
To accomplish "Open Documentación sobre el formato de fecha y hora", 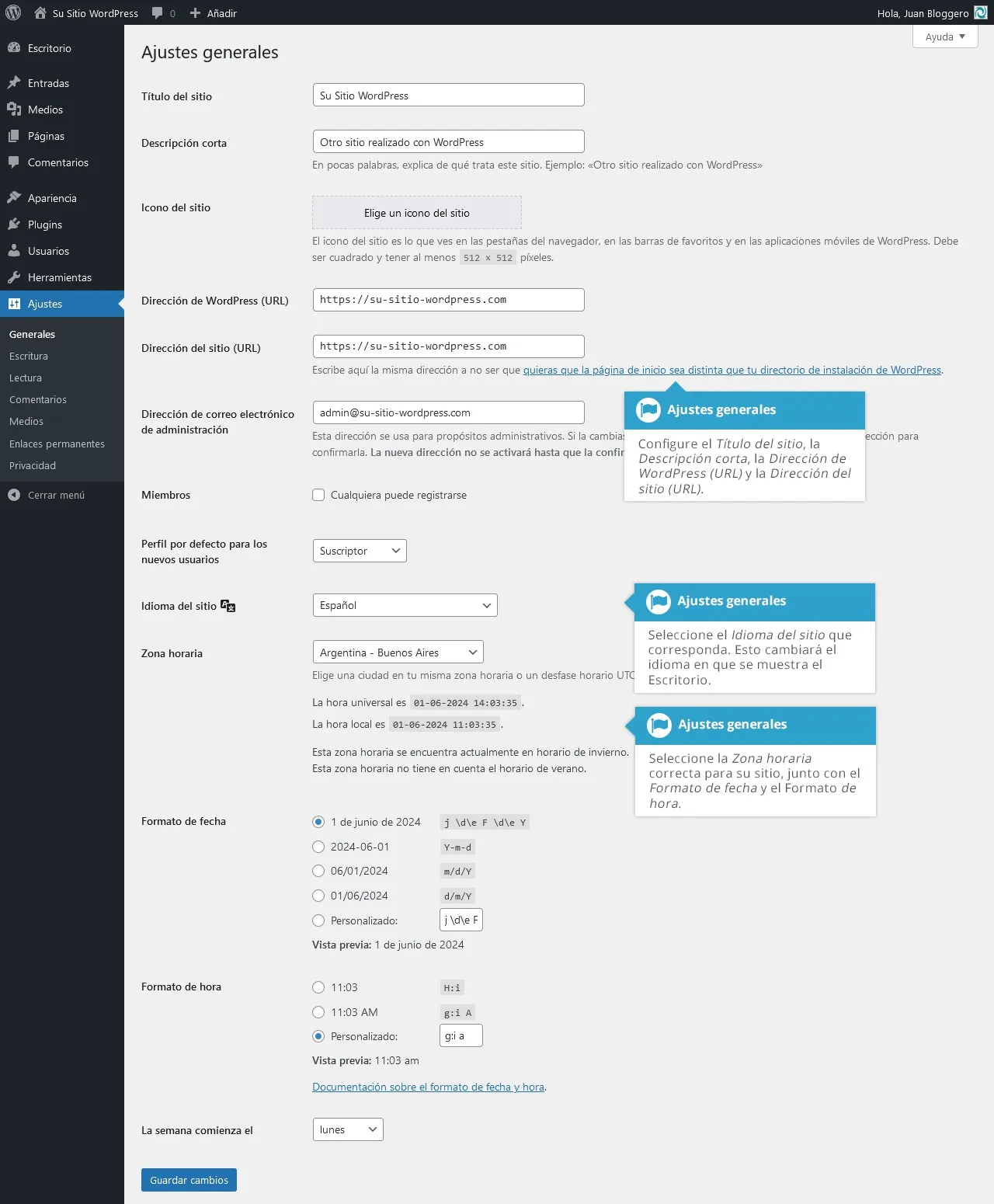I will (428, 1087).
